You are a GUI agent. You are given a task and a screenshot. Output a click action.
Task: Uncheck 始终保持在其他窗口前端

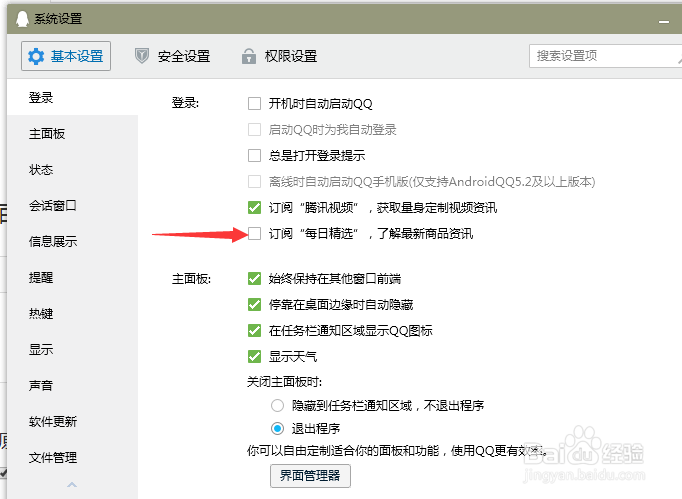tap(254, 278)
